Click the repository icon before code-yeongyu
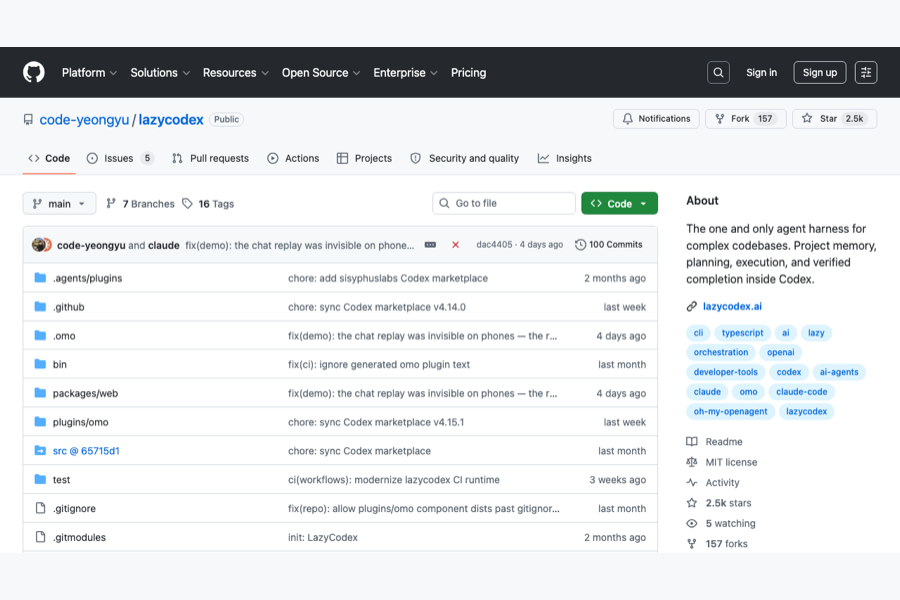Viewport: 900px width, 600px height. tap(28, 119)
